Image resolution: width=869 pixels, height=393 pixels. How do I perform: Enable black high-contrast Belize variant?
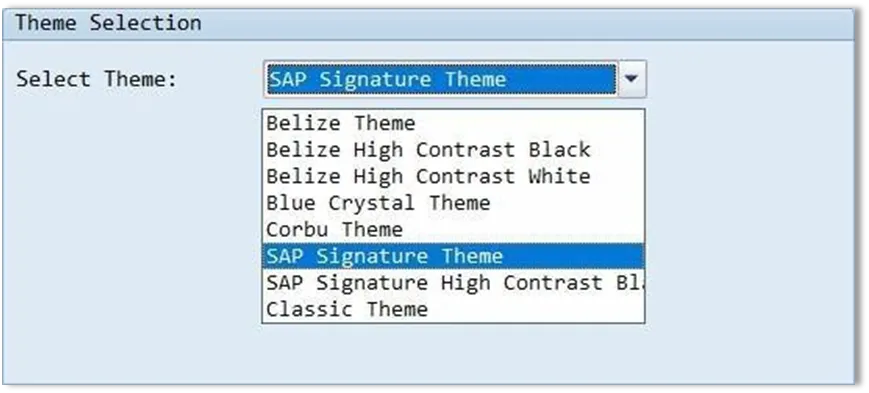click(x=453, y=150)
